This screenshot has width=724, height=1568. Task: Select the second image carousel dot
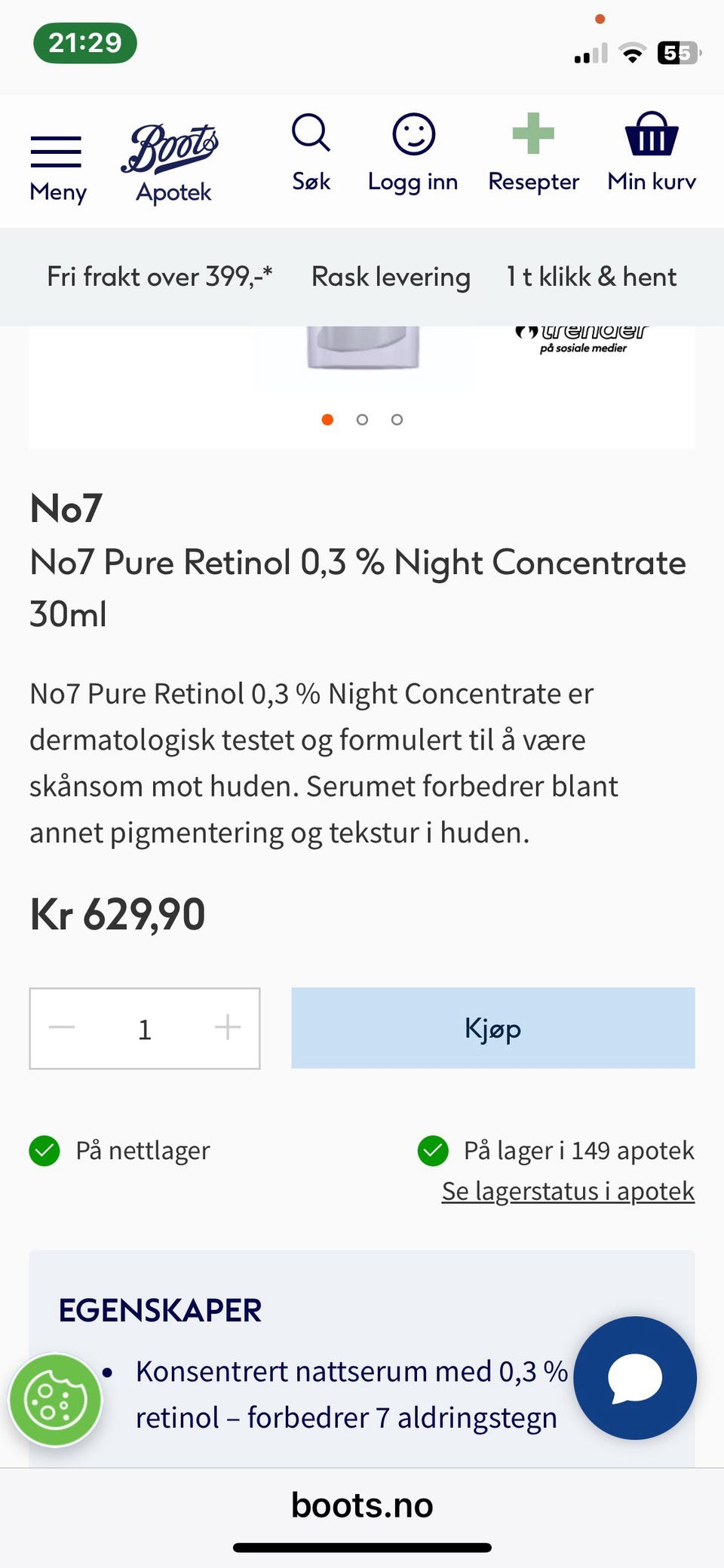click(362, 419)
